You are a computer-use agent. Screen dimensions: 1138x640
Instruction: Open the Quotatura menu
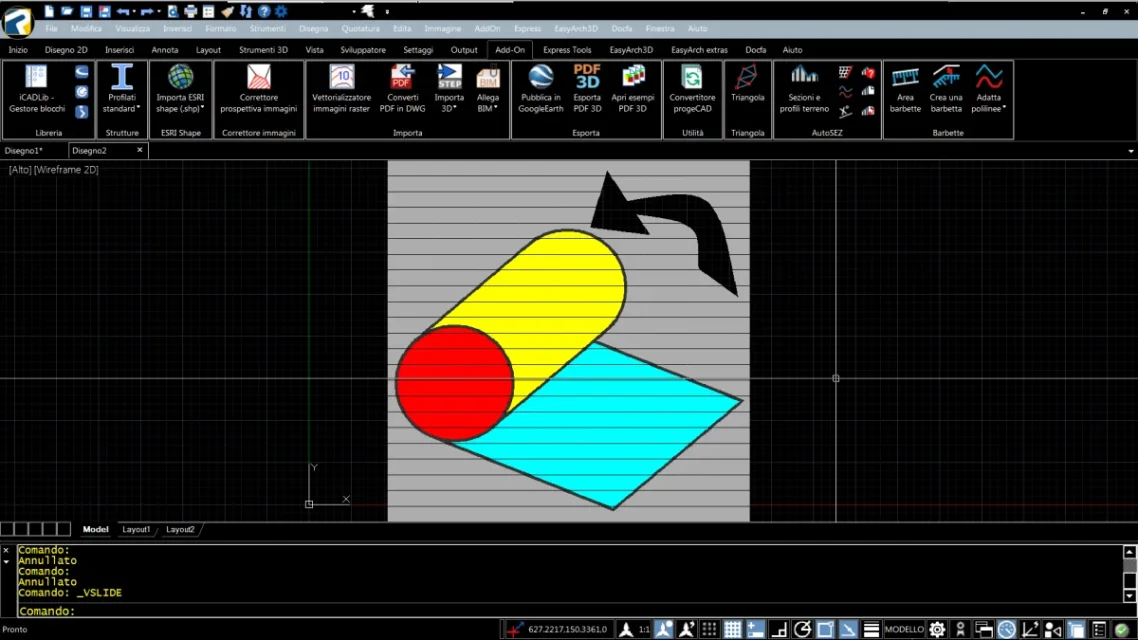click(361, 28)
